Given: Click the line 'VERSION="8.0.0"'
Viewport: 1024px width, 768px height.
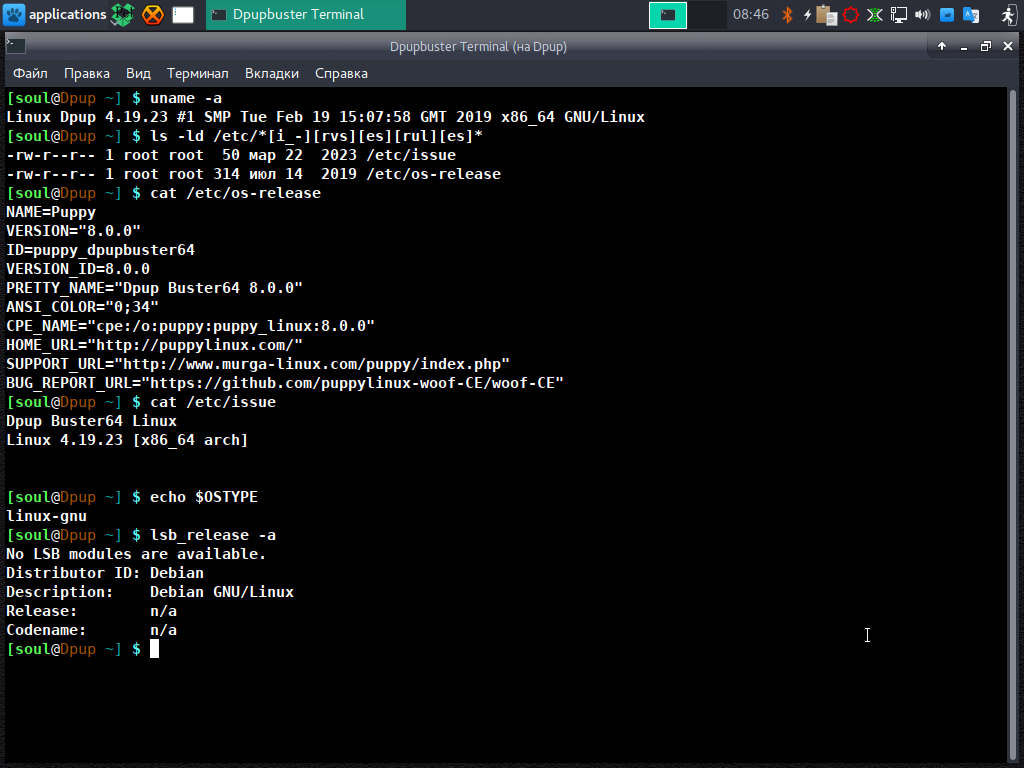Looking at the screenshot, I should pyautogui.click(x=73, y=231).
